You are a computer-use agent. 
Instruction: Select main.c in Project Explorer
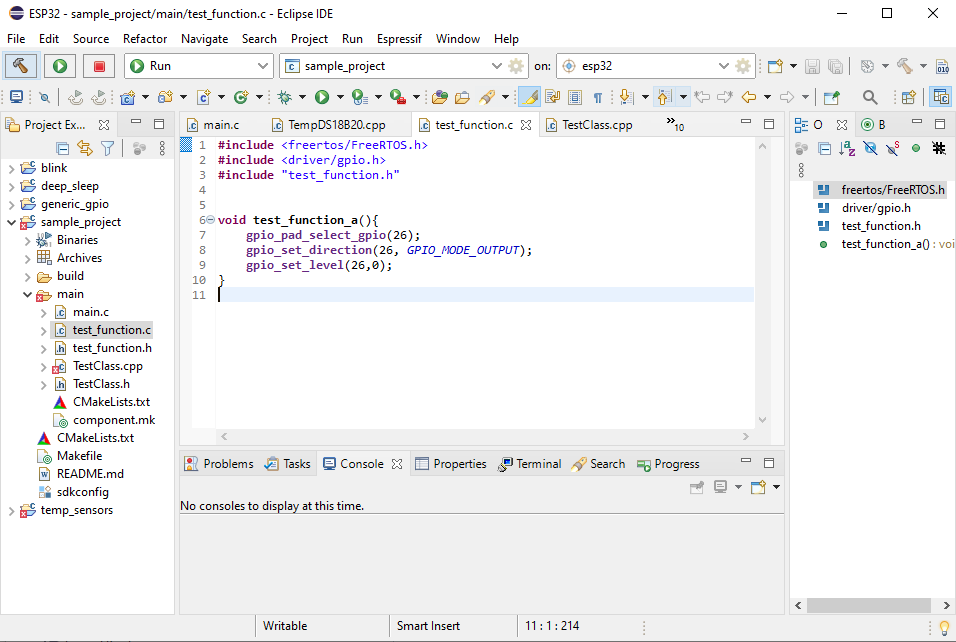coord(91,312)
